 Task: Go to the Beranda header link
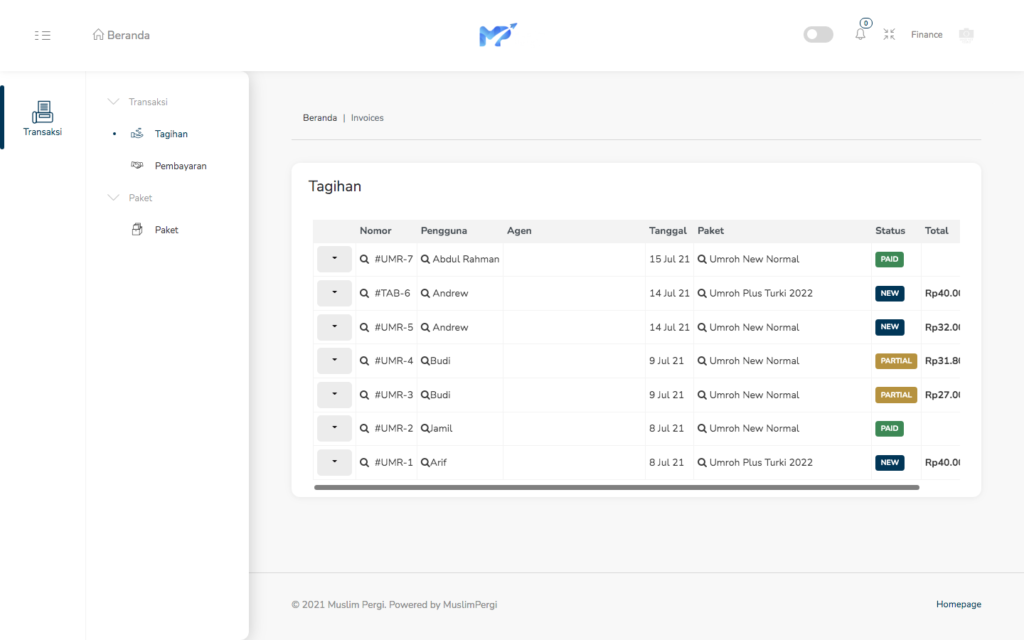(121, 35)
